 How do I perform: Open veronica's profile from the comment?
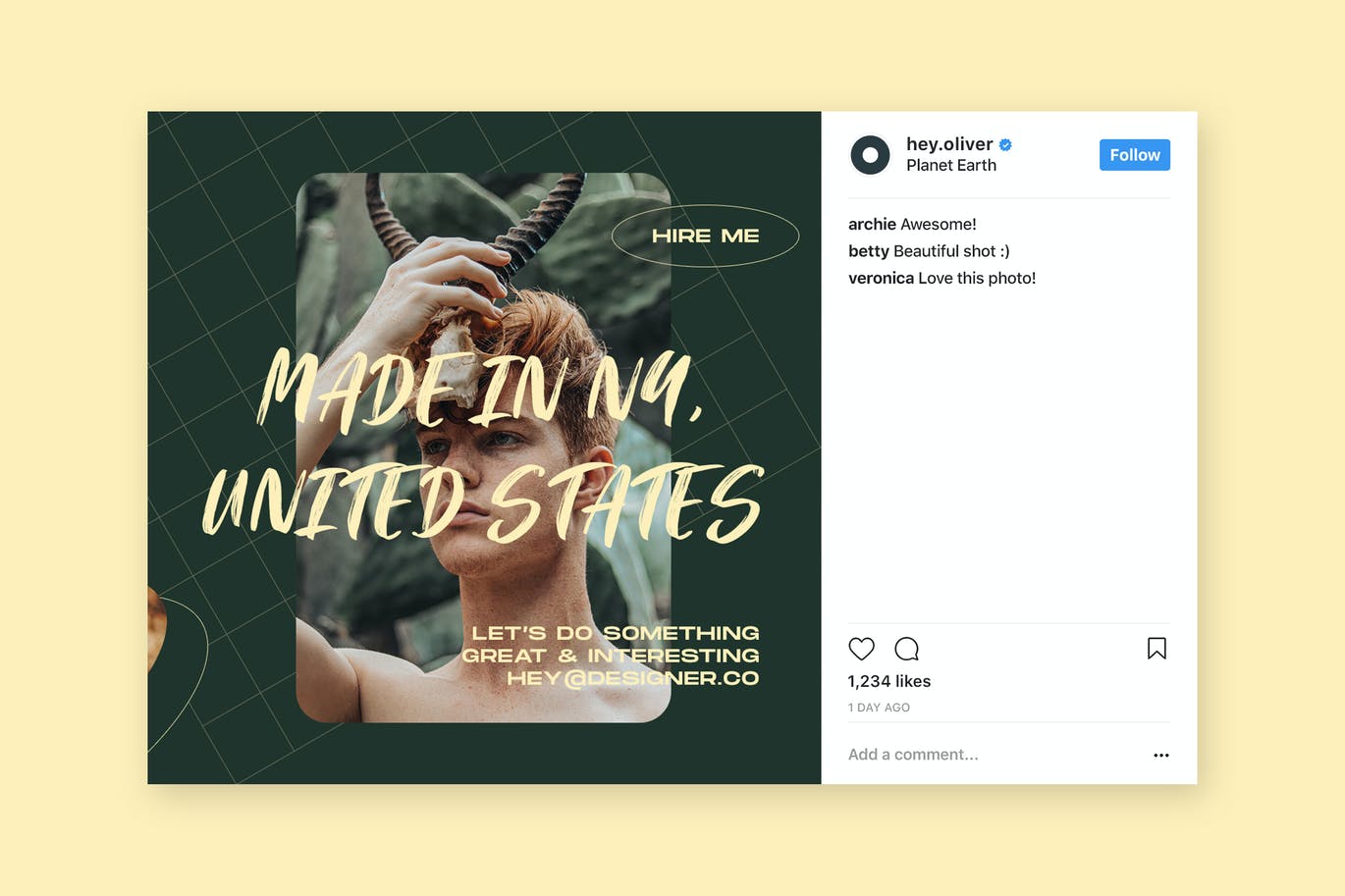pos(881,279)
